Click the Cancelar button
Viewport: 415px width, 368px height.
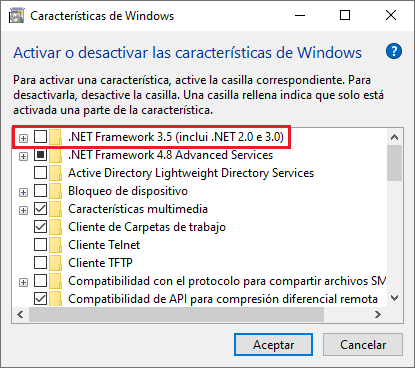363,345
